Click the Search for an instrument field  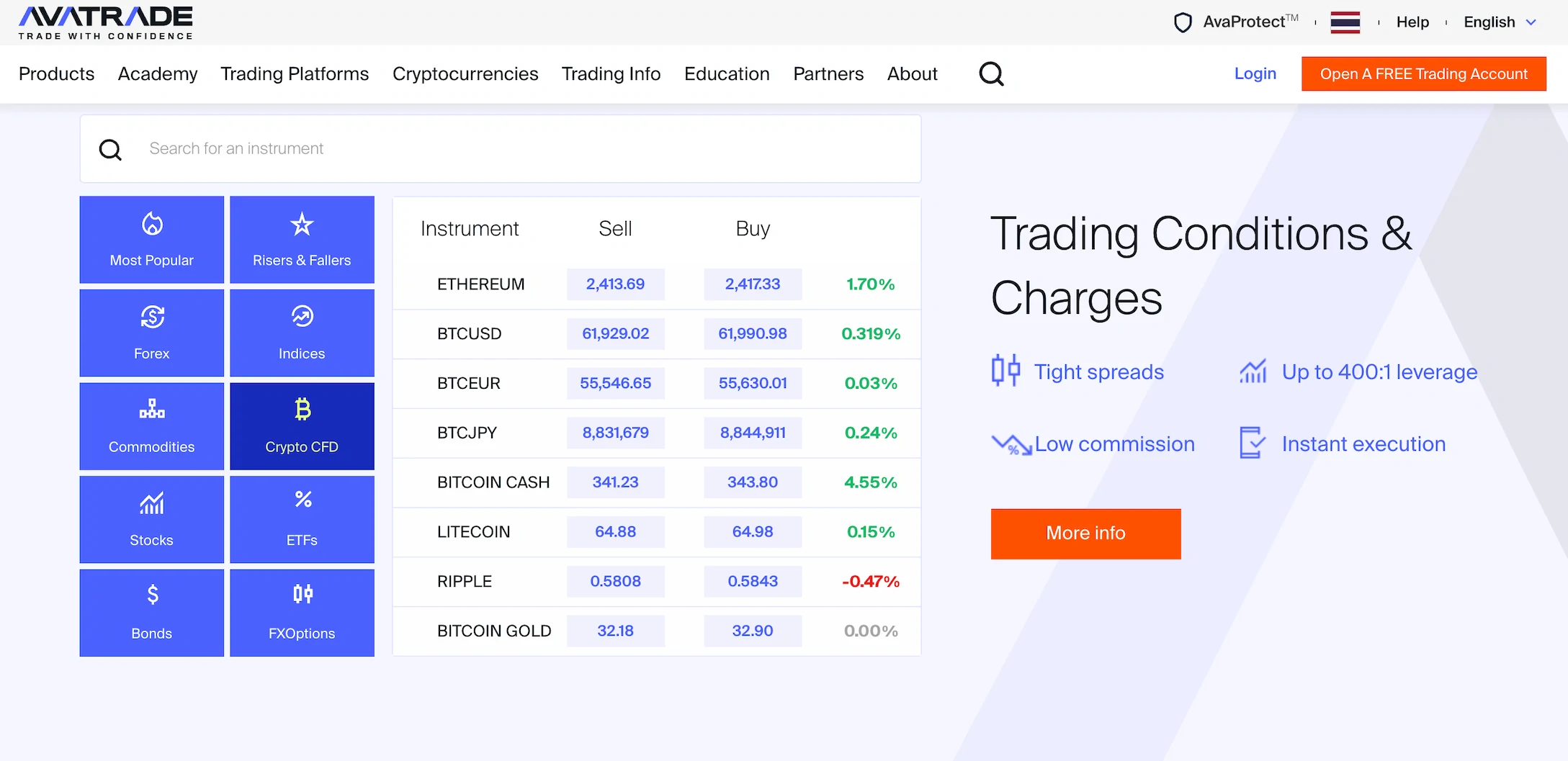pos(504,148)
